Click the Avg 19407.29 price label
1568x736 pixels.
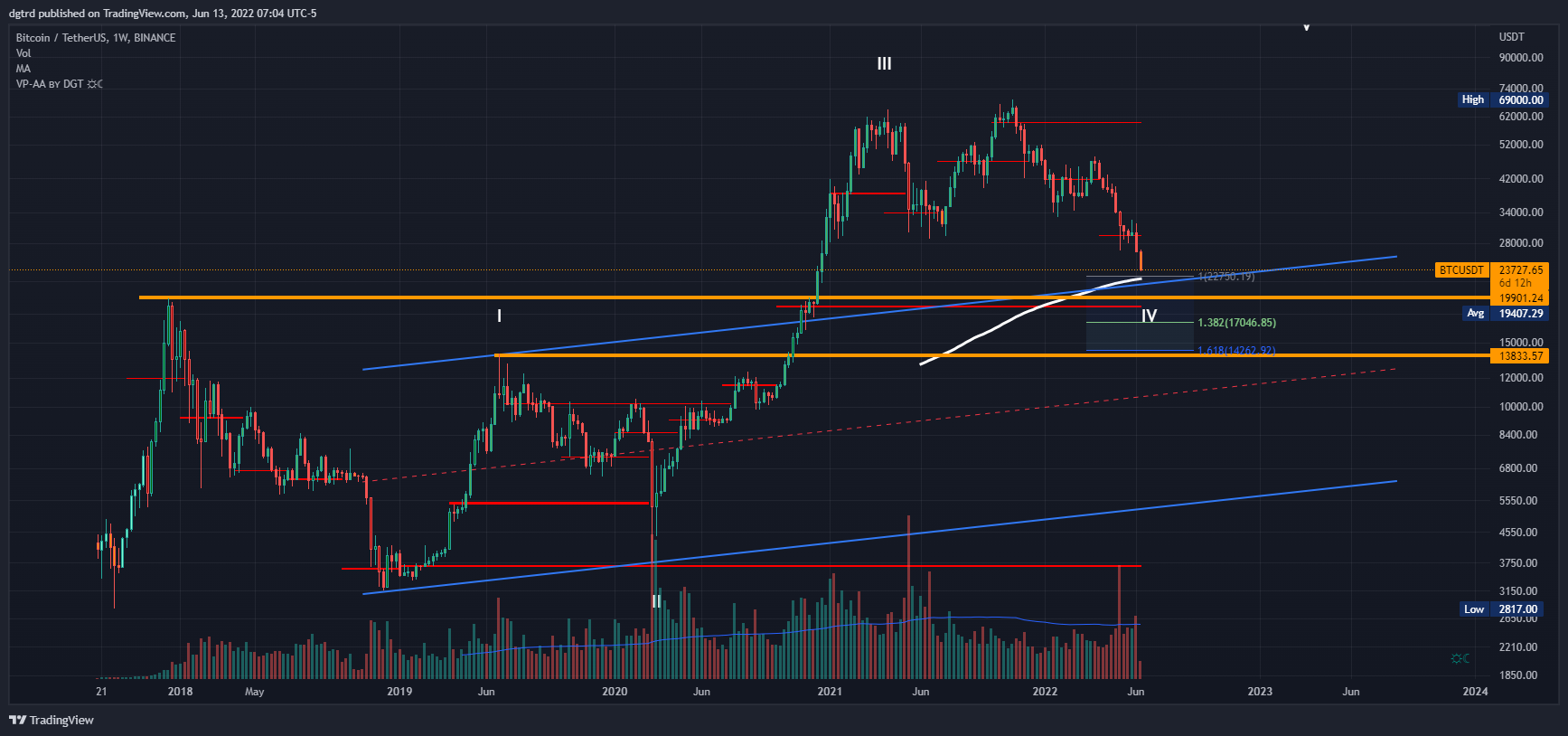click(x=1505, y=313)
